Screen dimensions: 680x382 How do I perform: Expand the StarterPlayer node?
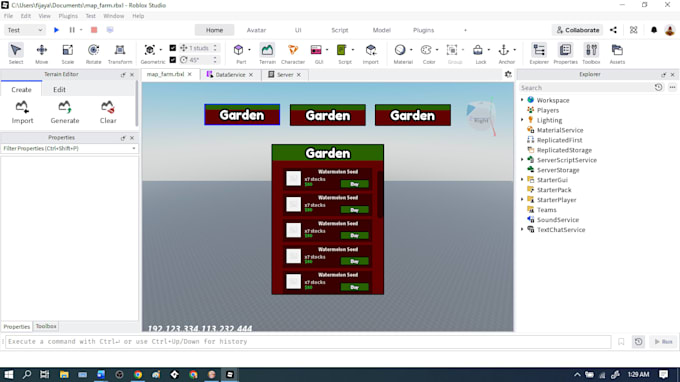[x=522, y=199]
